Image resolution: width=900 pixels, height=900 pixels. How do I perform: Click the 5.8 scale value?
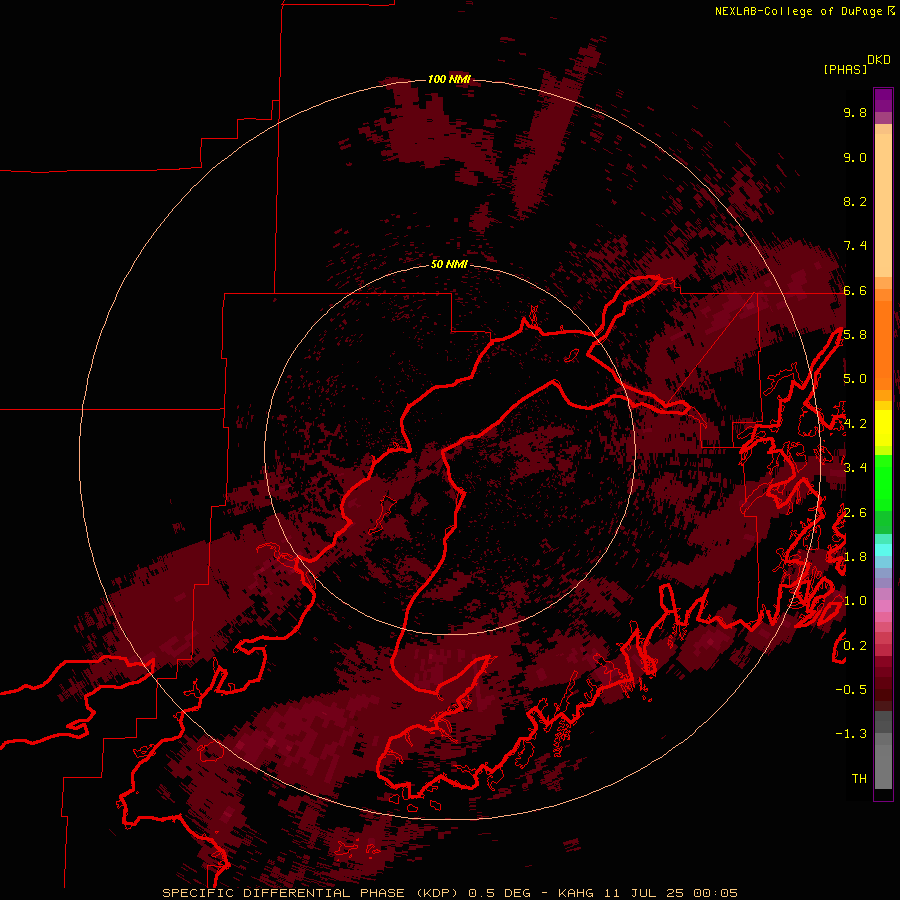[x=855, y=335]
